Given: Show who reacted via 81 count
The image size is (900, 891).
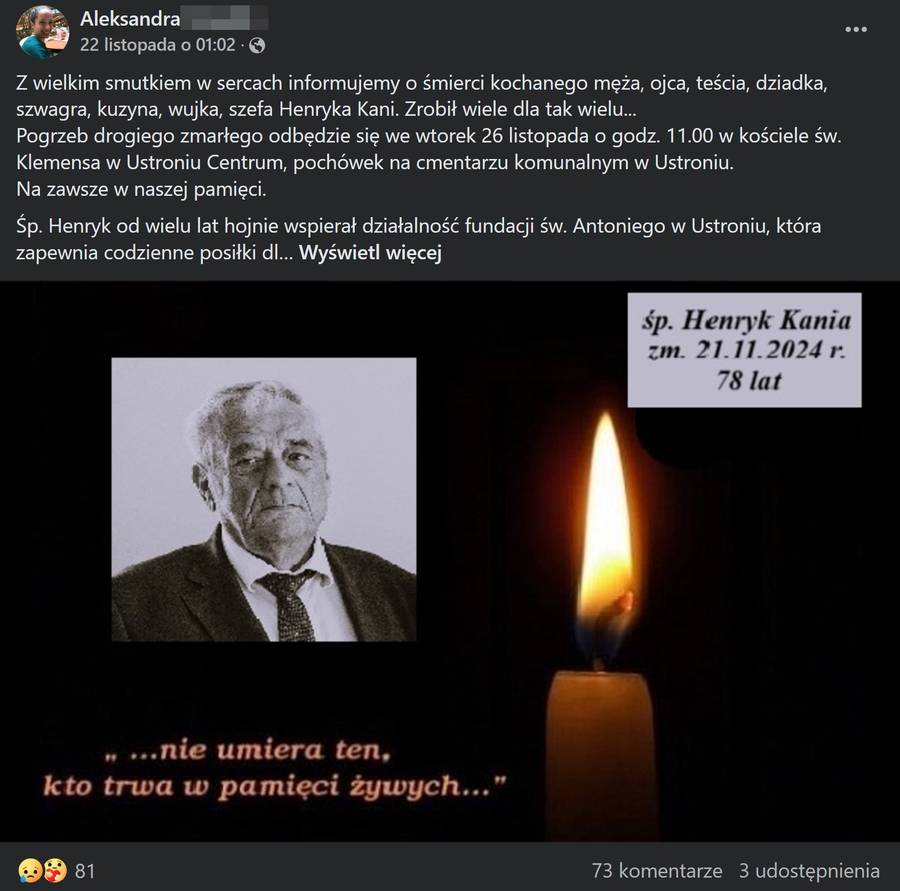Looking at the screenshot, I should [84, 871].
